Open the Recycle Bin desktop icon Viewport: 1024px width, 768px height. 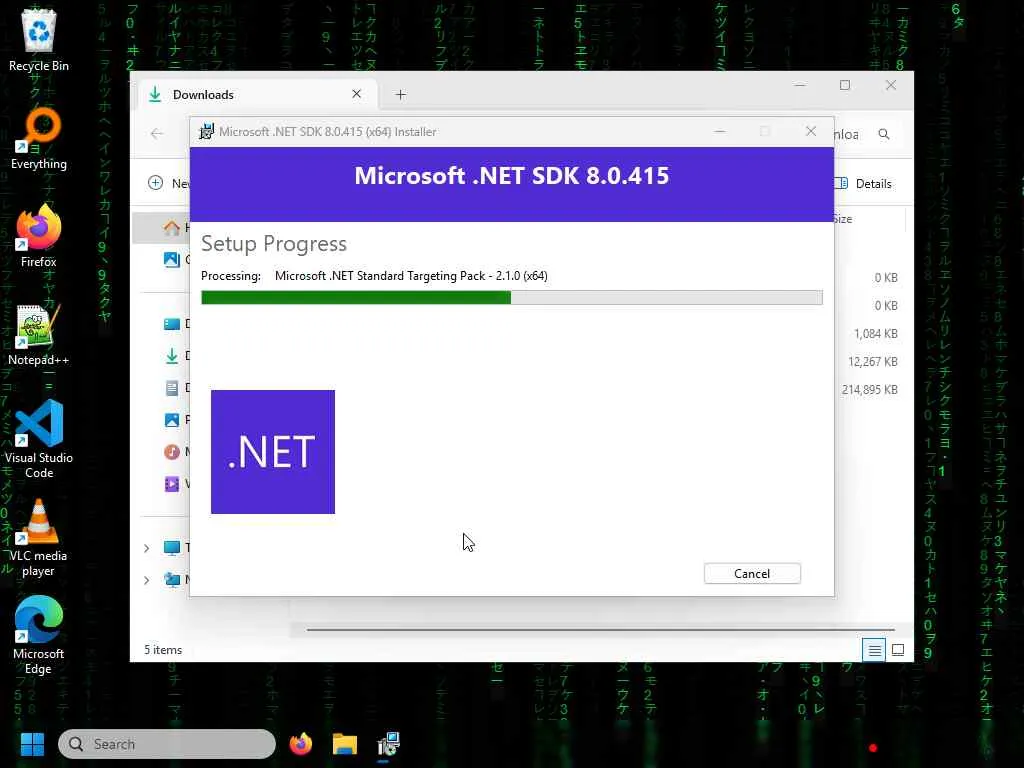(x=39, y=40)
